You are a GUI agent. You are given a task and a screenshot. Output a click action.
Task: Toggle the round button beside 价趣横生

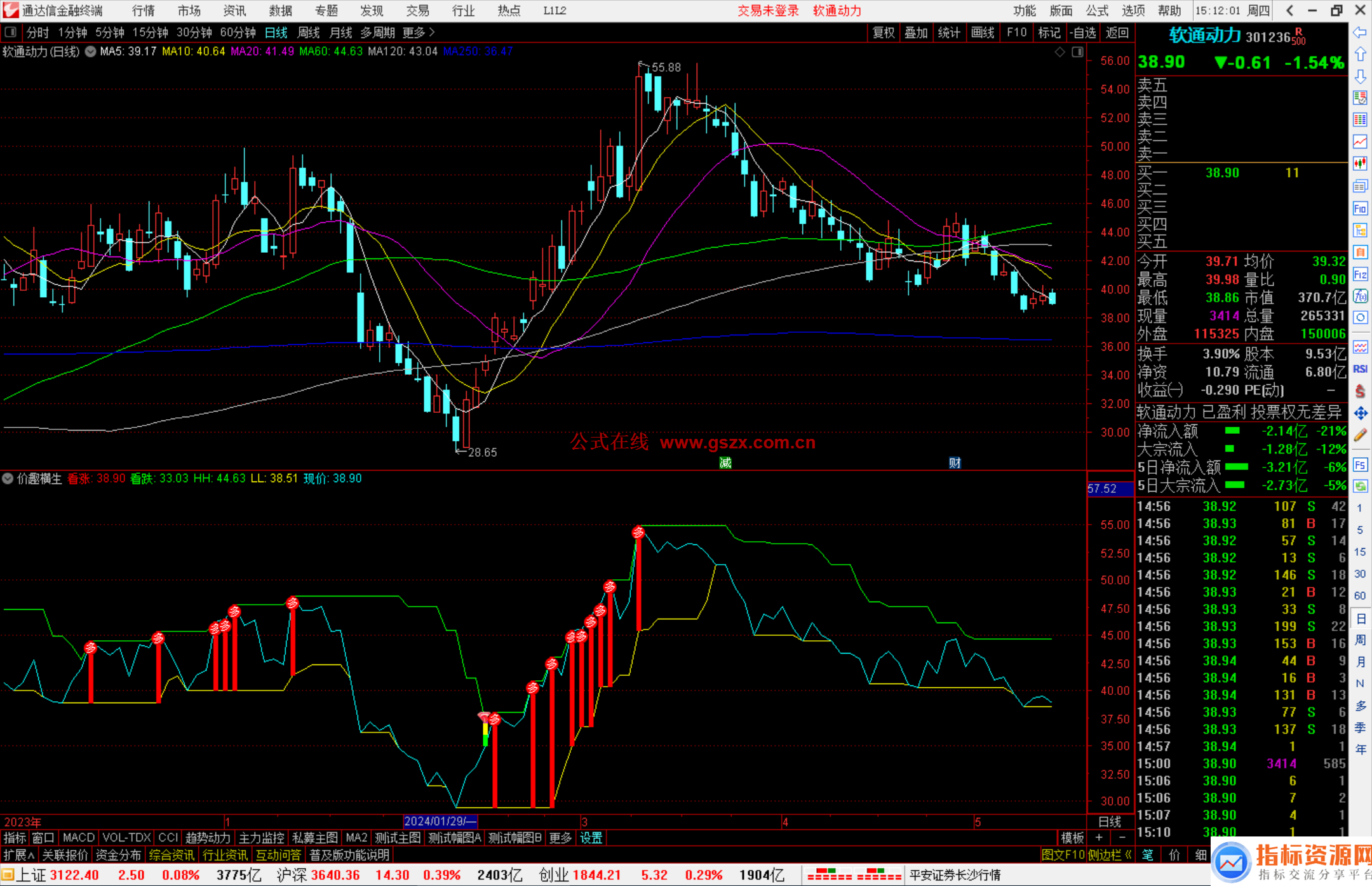click(8, 478)
